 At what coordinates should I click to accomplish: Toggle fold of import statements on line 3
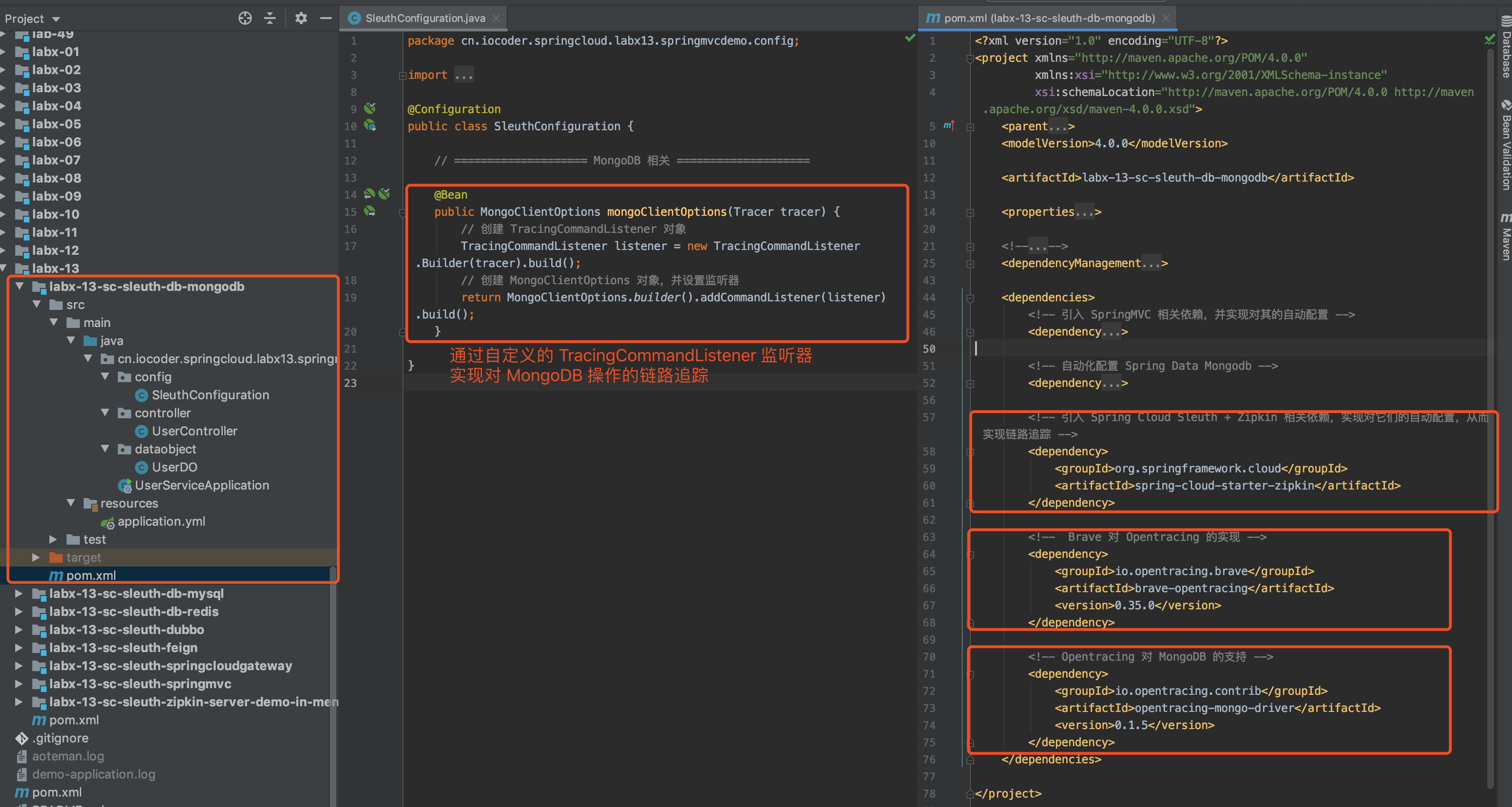[402, 75]
